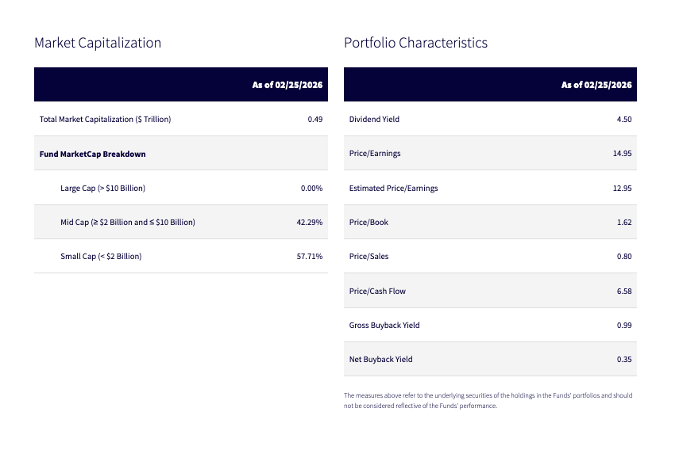Click the Market Capitalization heading

tap(97, 43)
